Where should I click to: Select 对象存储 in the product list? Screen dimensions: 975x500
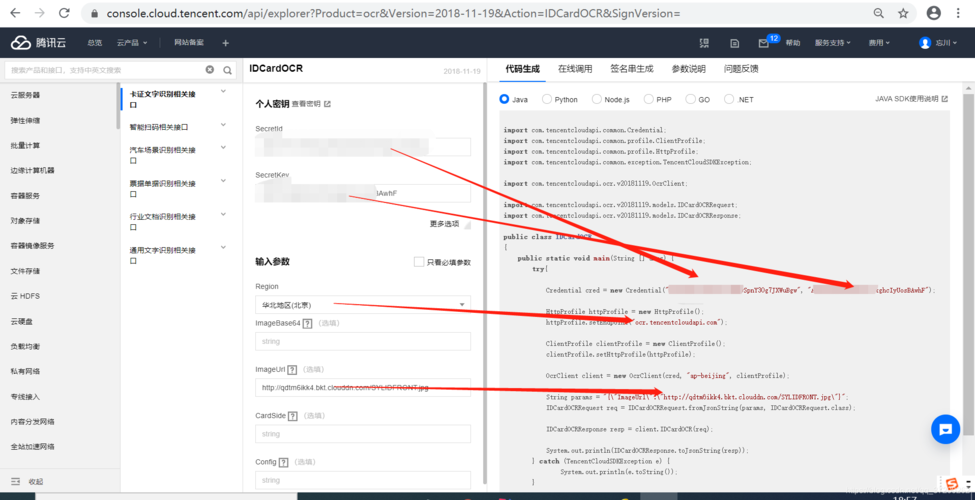pyautogui.click(x=25, y=221)
